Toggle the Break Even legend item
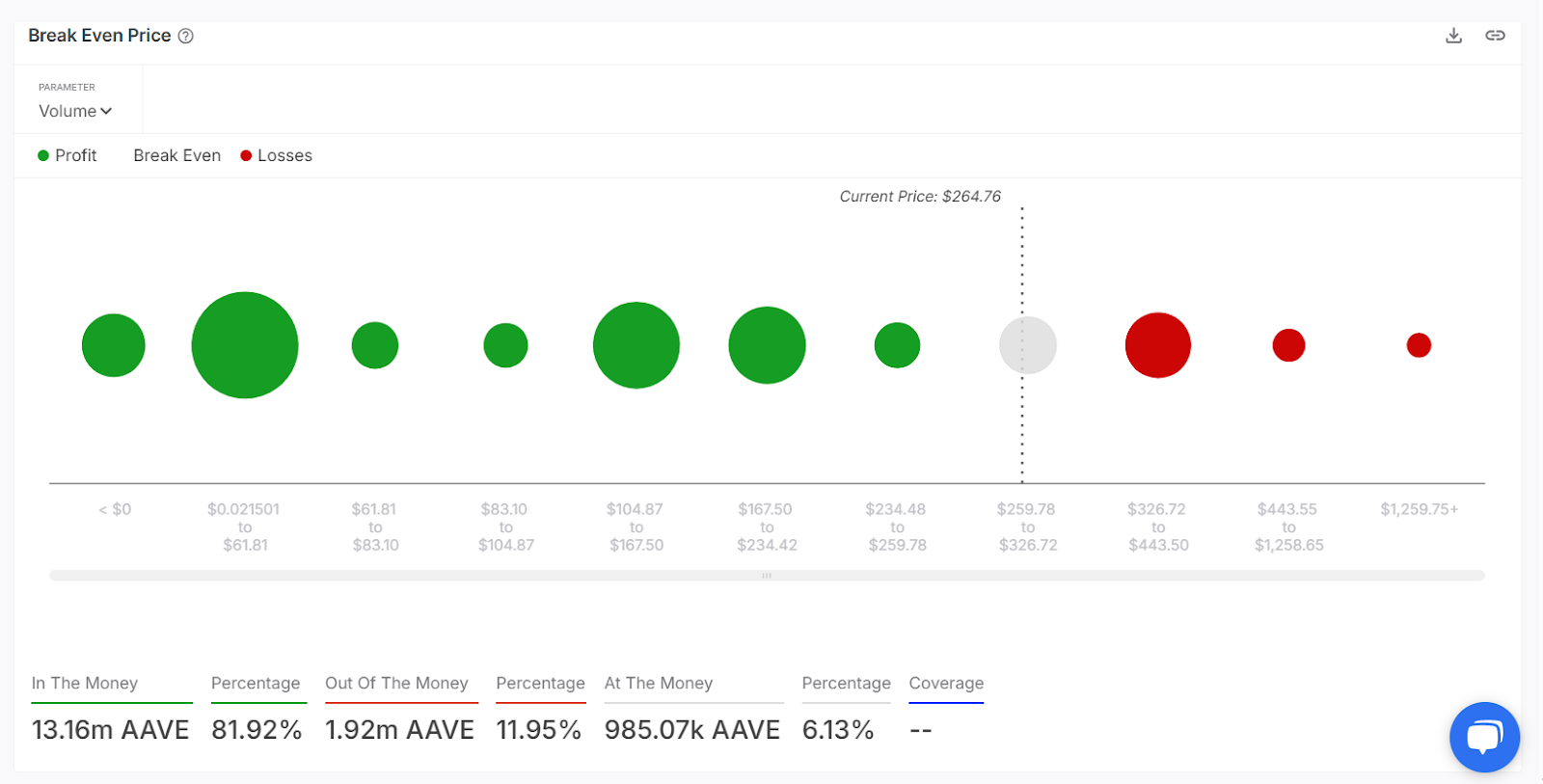1543x784 pixels. pos(176,155)
